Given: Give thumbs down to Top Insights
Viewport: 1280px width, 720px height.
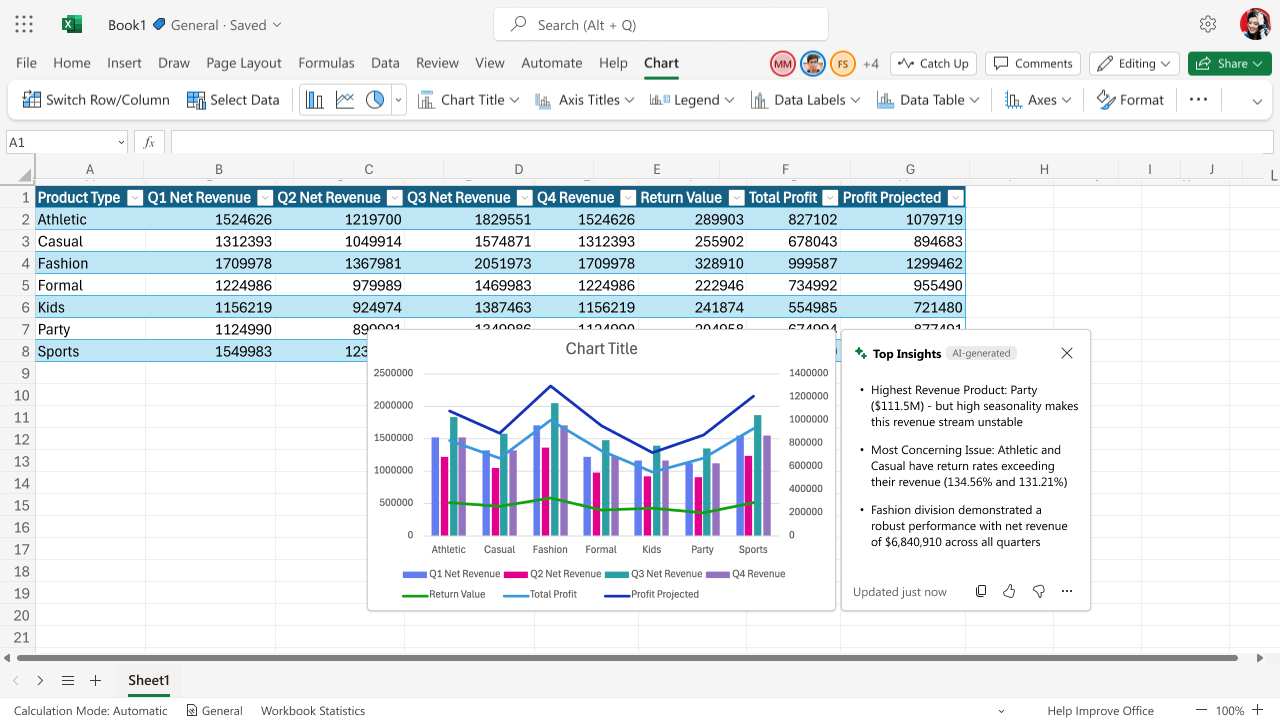Looking at the screenshot, I should pyautogui.click(x=1038, y=591).
